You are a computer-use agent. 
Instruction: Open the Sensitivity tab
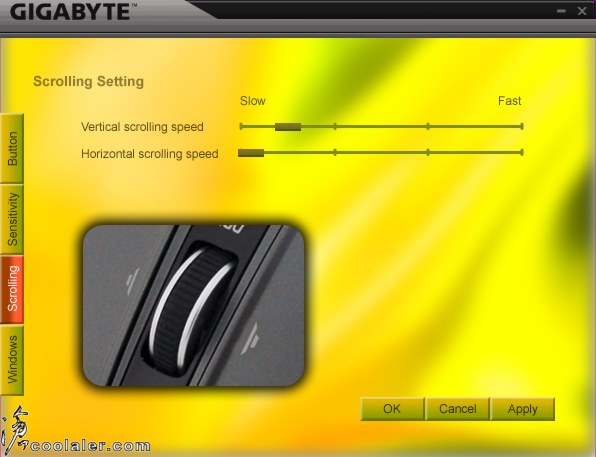pos(12,219)
